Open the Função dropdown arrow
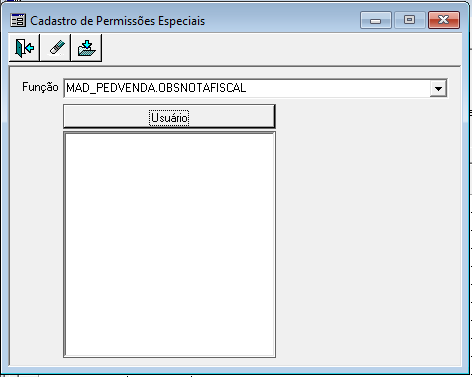 438,88
